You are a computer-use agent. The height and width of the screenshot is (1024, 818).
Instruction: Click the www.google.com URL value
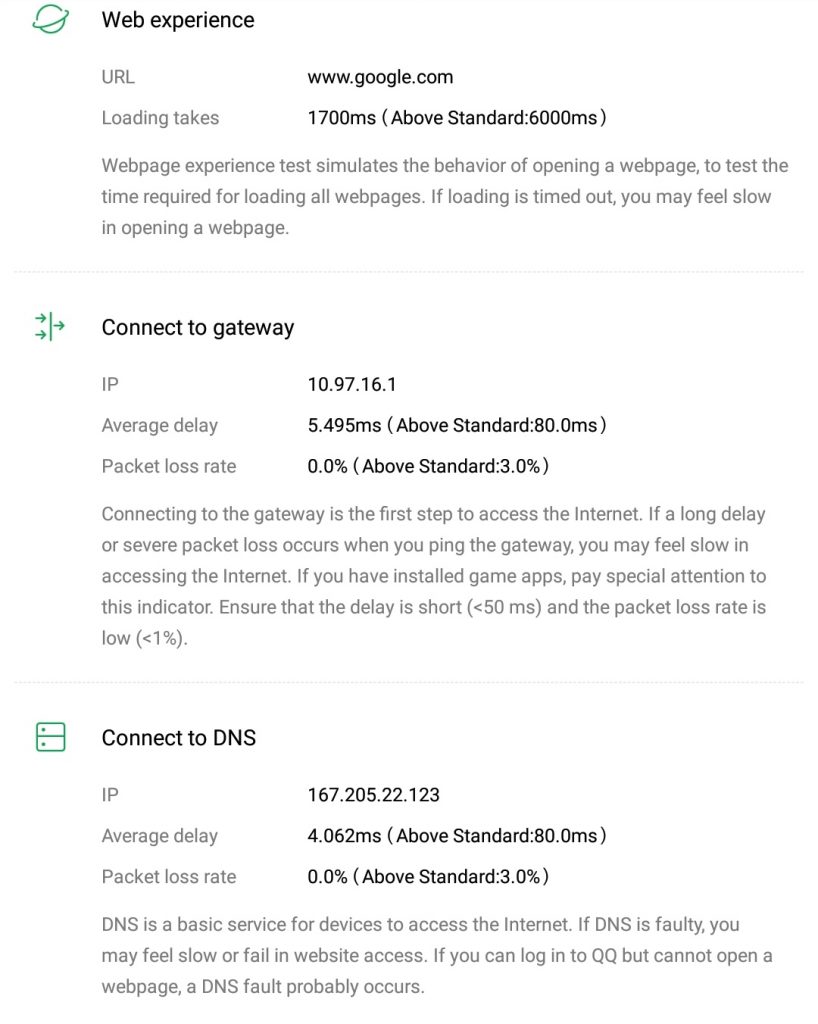[x=380, y=77]
